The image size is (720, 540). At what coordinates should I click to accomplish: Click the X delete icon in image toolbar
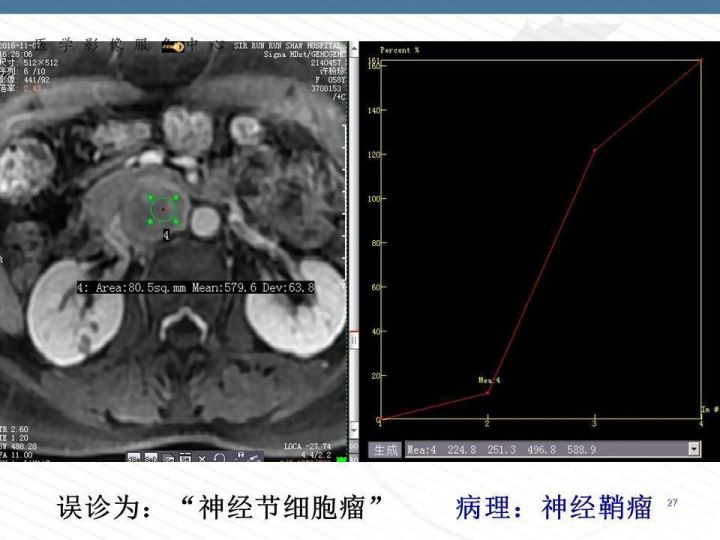[x=202, y=458]
